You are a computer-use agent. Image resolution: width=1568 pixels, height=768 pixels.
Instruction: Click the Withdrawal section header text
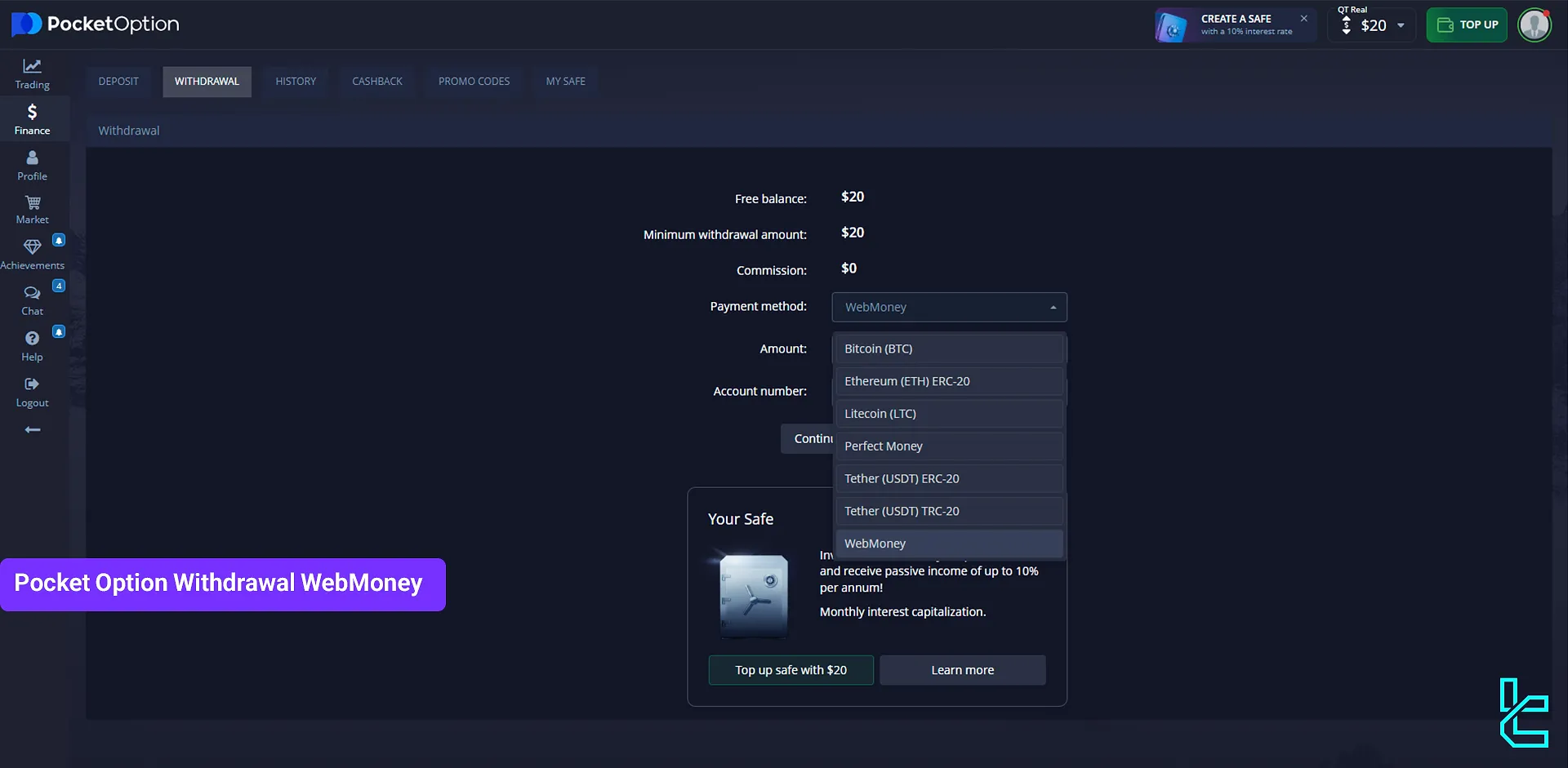click(x=129, y=131)
